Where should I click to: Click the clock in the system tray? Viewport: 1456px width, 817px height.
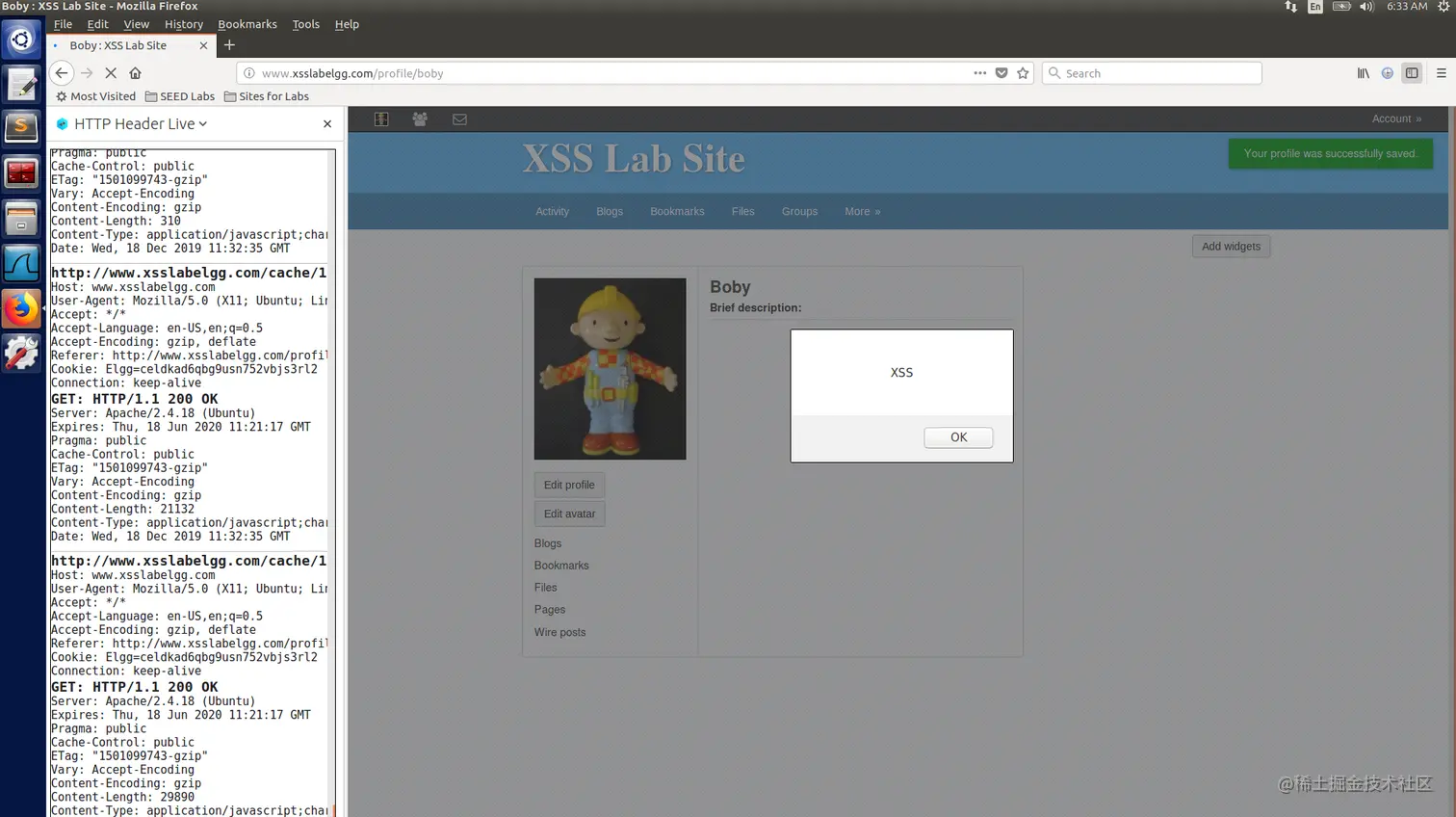(x=1407, y=7)
